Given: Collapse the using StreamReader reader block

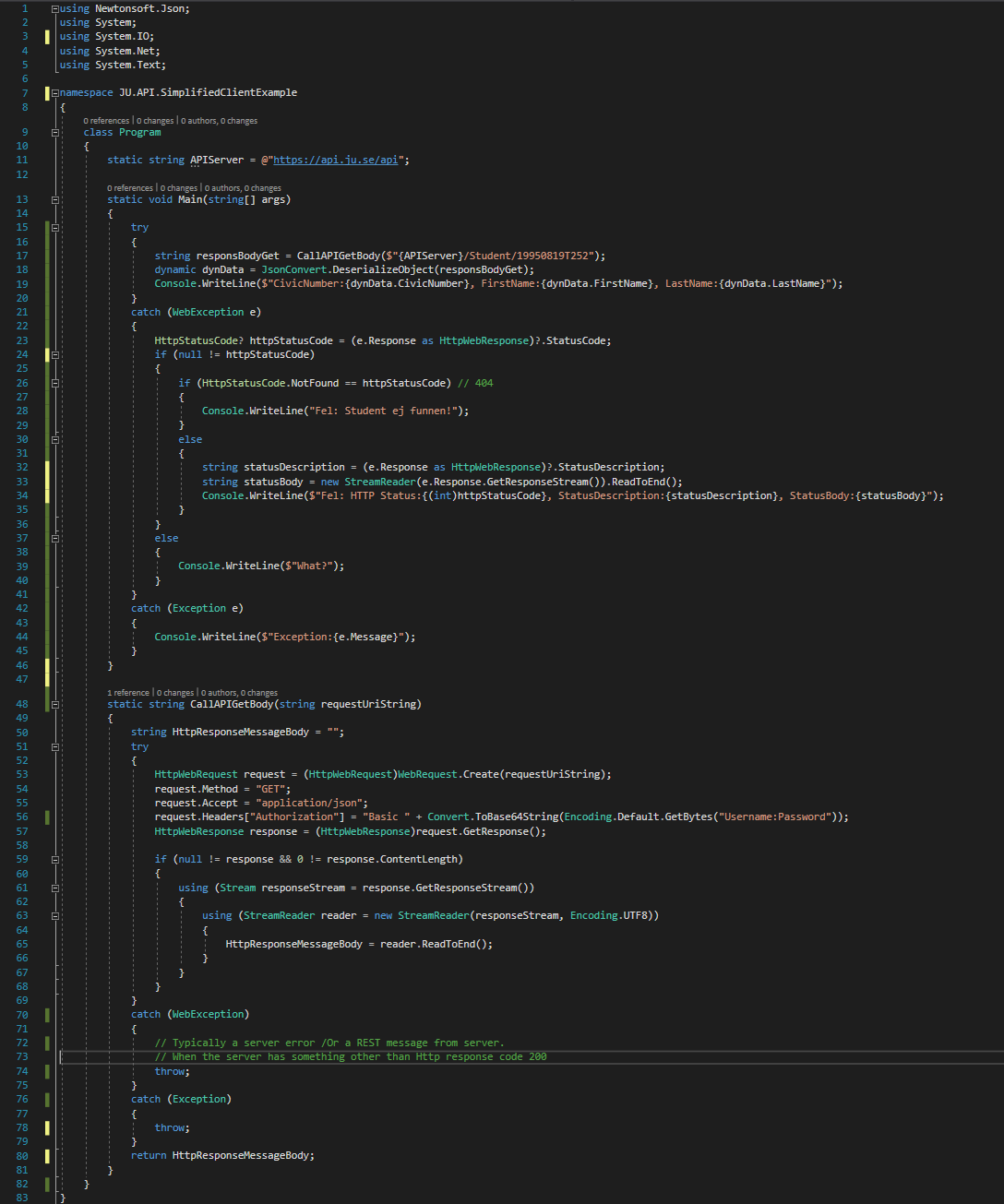Looking at the screenshot, I should (55, 915).
